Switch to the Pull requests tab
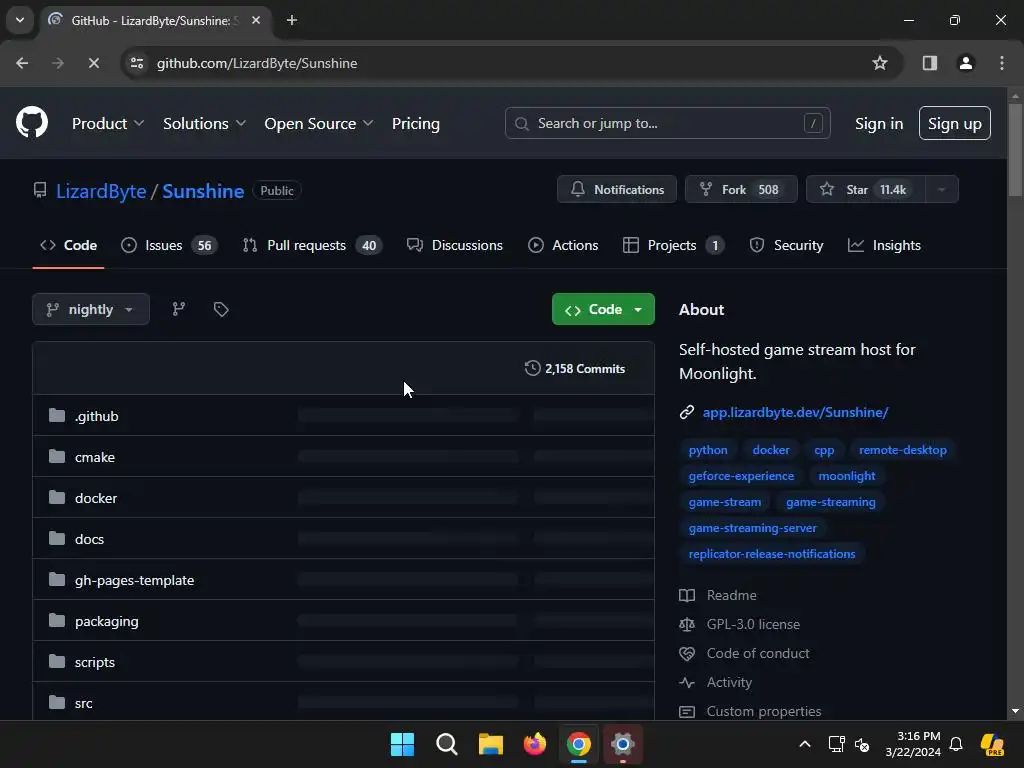The width and height of the screenshot is (1024, 768). [312, 246]
